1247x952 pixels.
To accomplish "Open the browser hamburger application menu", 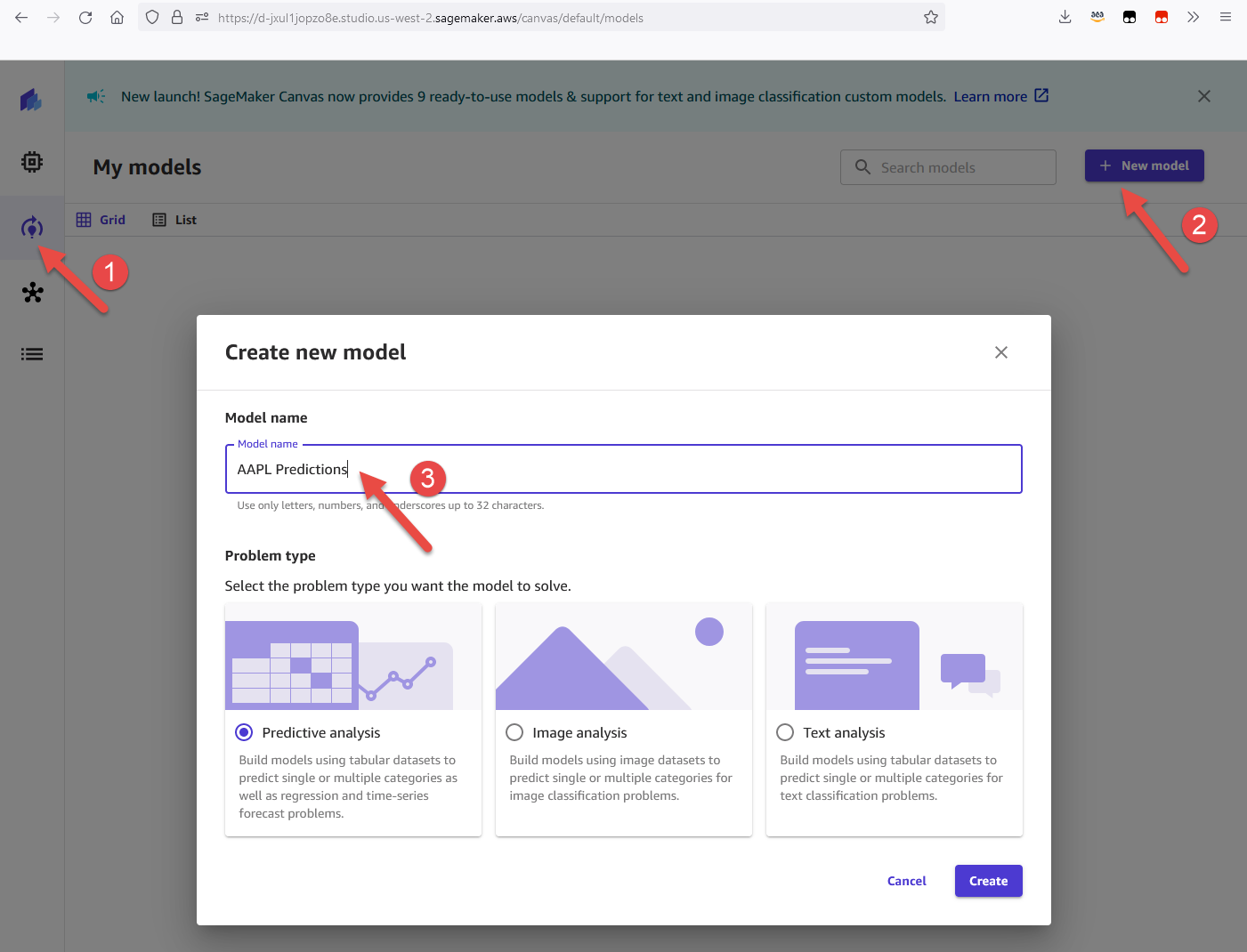I will [1226, 17].
